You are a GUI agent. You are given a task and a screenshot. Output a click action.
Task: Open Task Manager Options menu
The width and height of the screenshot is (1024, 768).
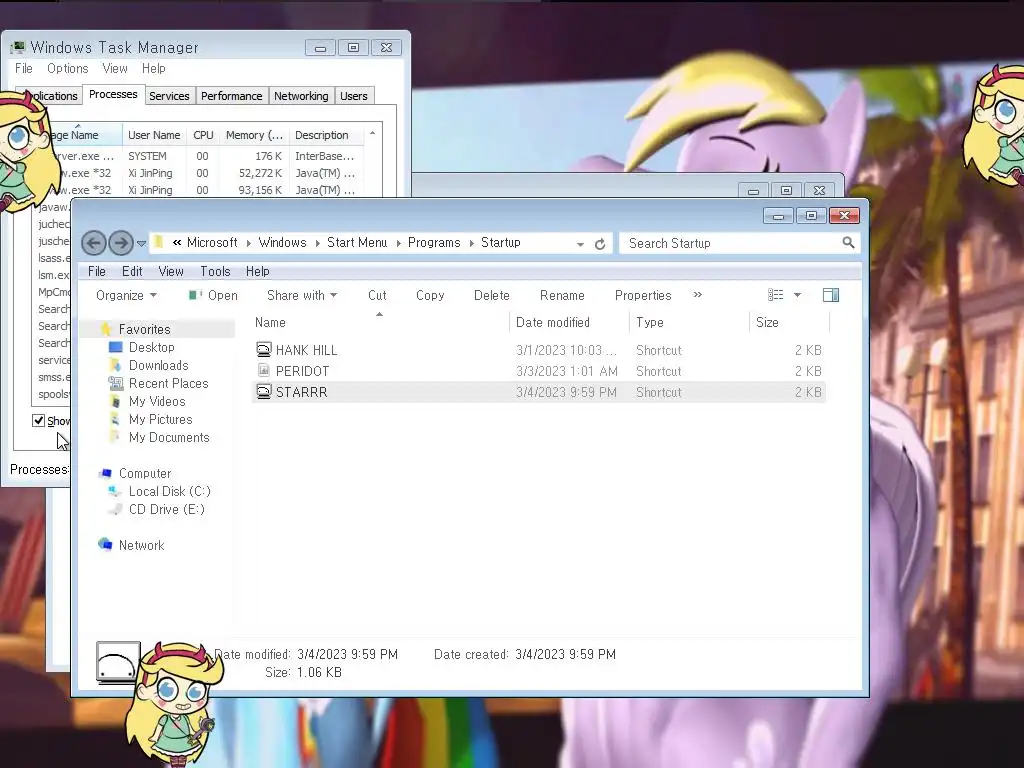point(67,68)
